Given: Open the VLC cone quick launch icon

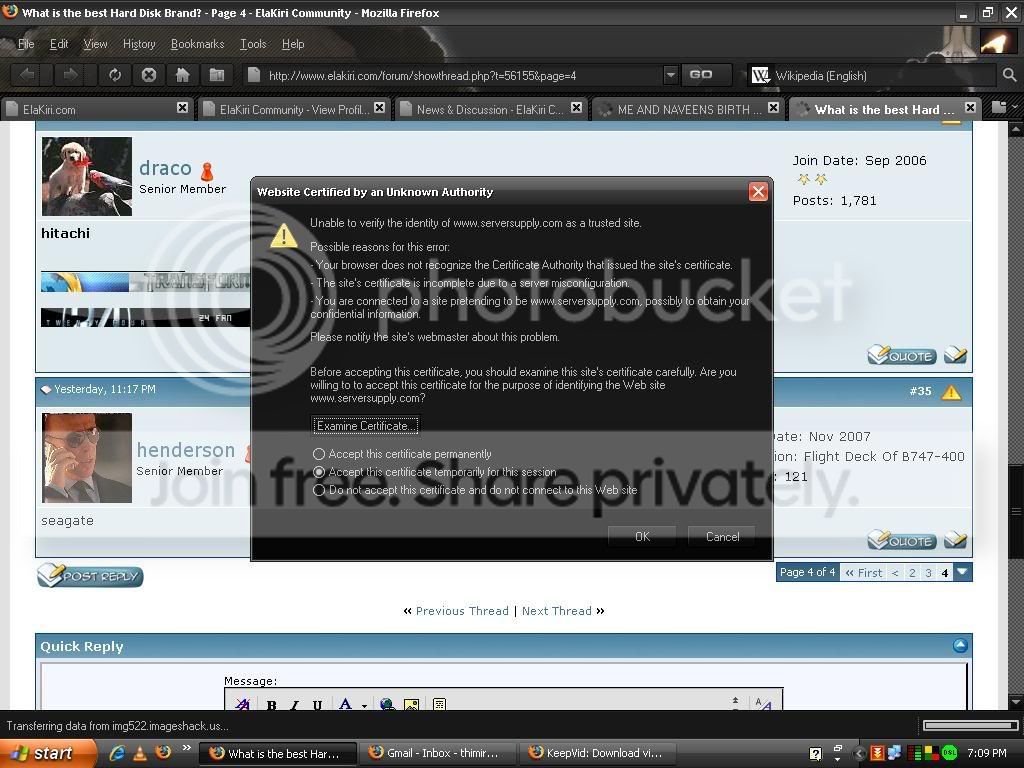Looking at the screenshot, I should pos(140,753).
